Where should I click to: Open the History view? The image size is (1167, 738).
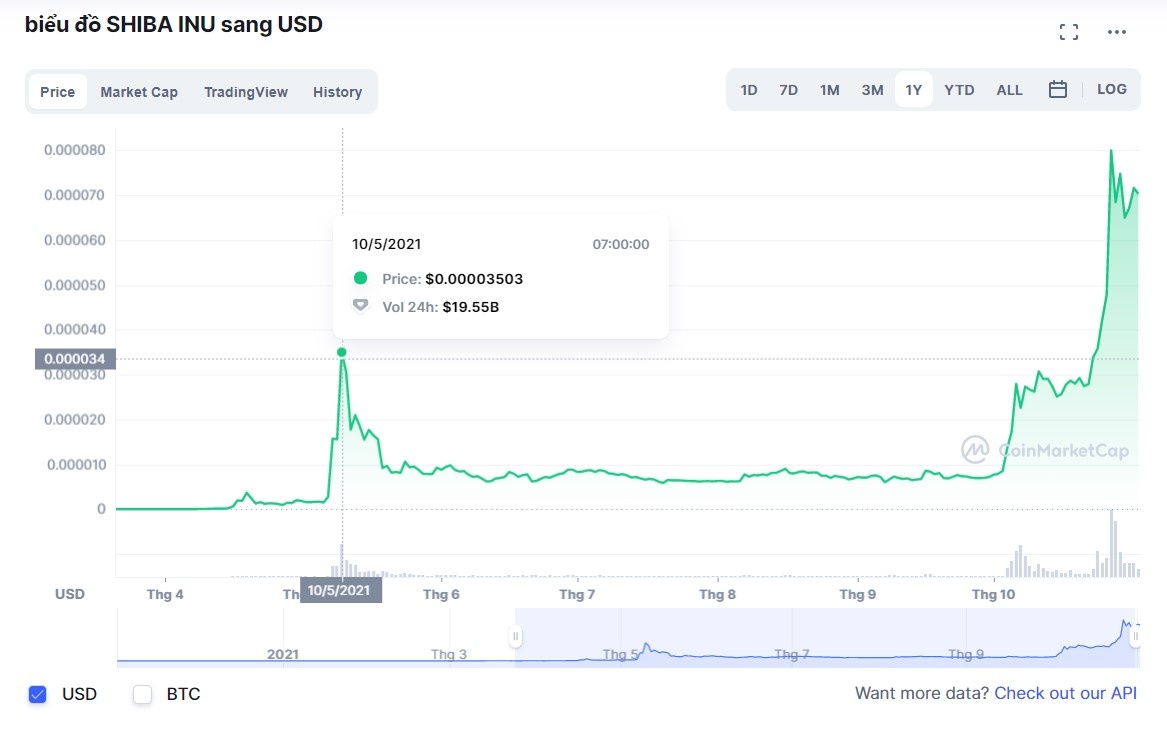point(337,91)
